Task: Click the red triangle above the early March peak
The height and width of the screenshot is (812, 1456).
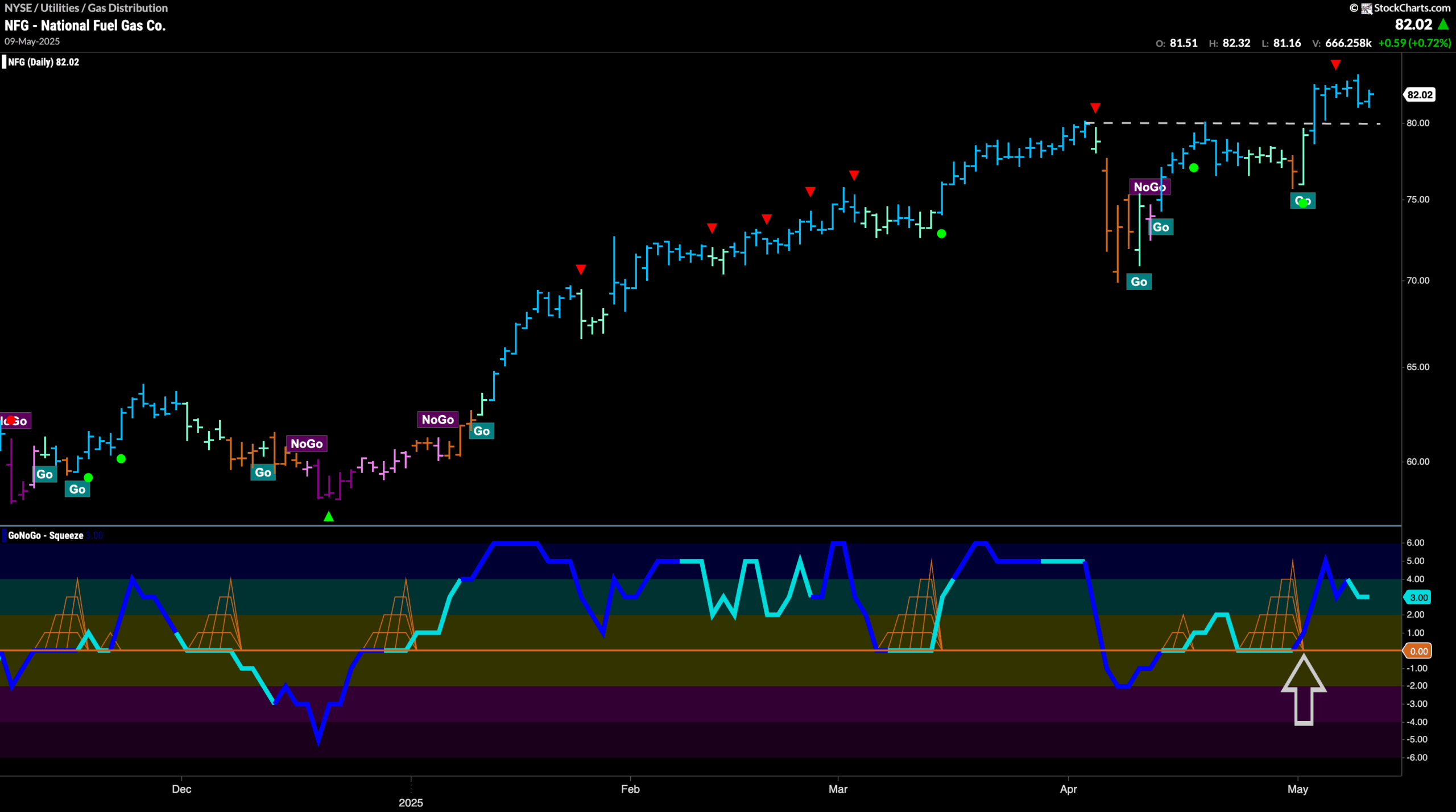Action: [854, 175]
